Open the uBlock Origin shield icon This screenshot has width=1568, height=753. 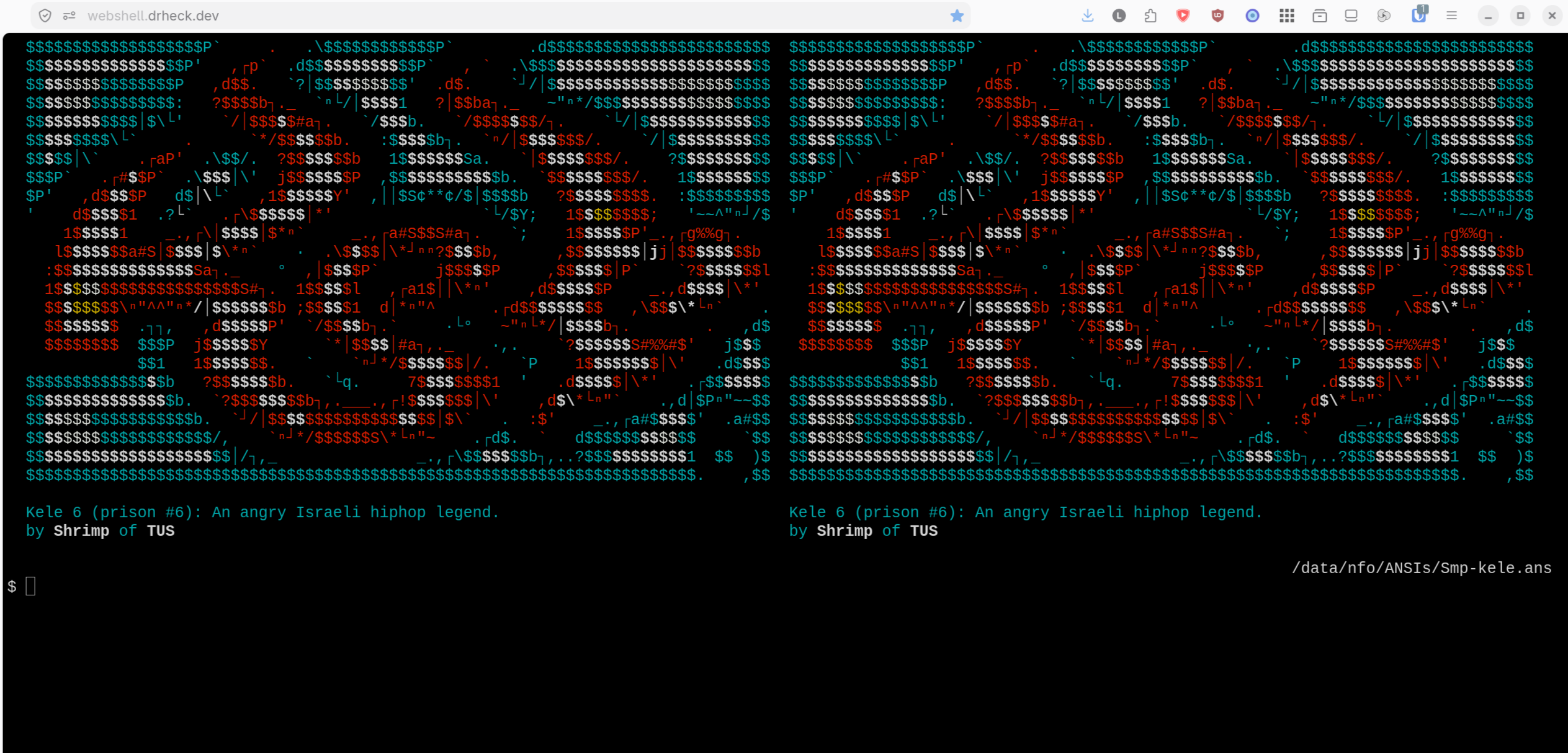(1217, 16)
